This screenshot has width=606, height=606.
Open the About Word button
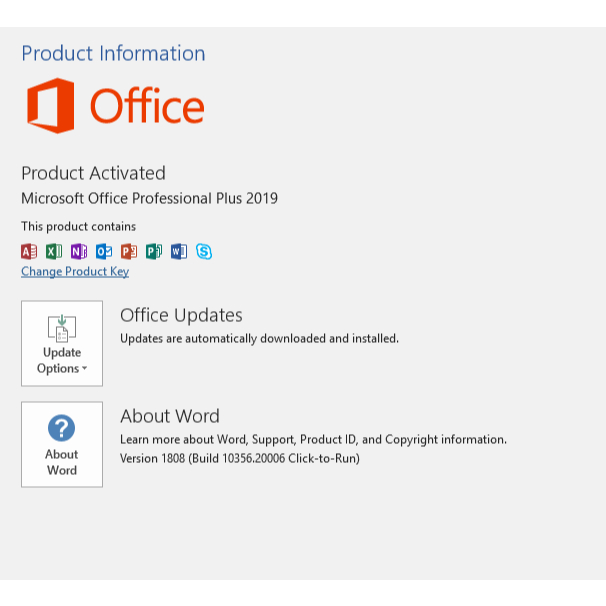62,444
